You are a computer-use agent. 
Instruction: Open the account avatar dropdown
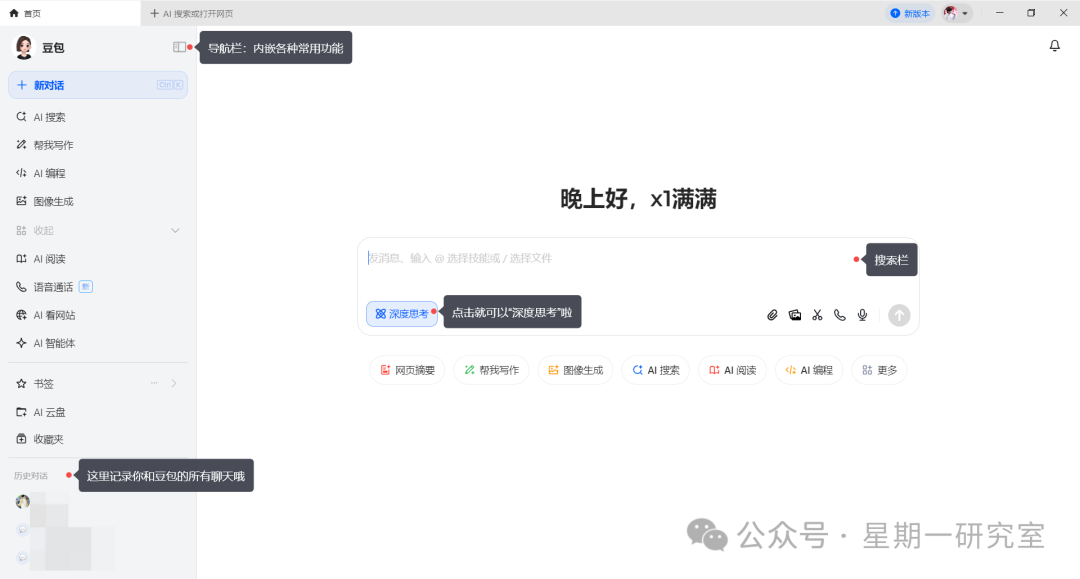click(957, 13)
